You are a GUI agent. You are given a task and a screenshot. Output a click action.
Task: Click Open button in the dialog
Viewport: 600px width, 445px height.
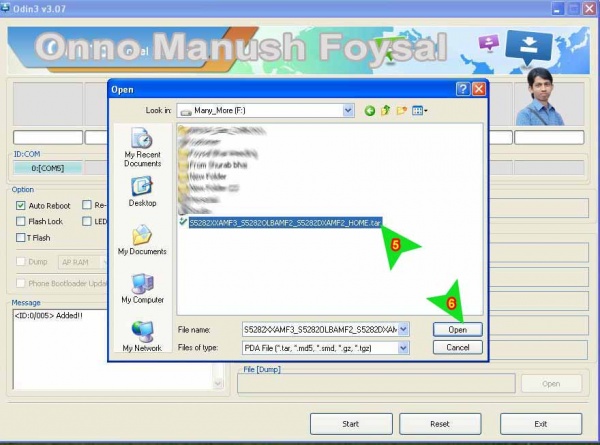[458, 329]
